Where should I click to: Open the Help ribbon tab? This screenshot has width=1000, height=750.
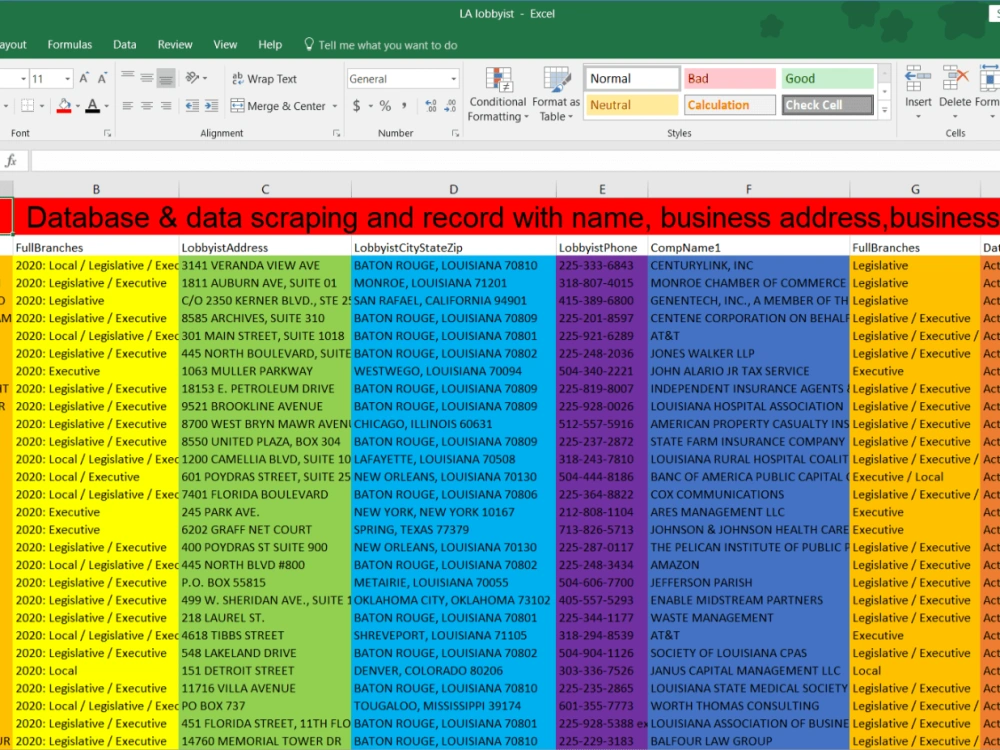click(270, 45)
